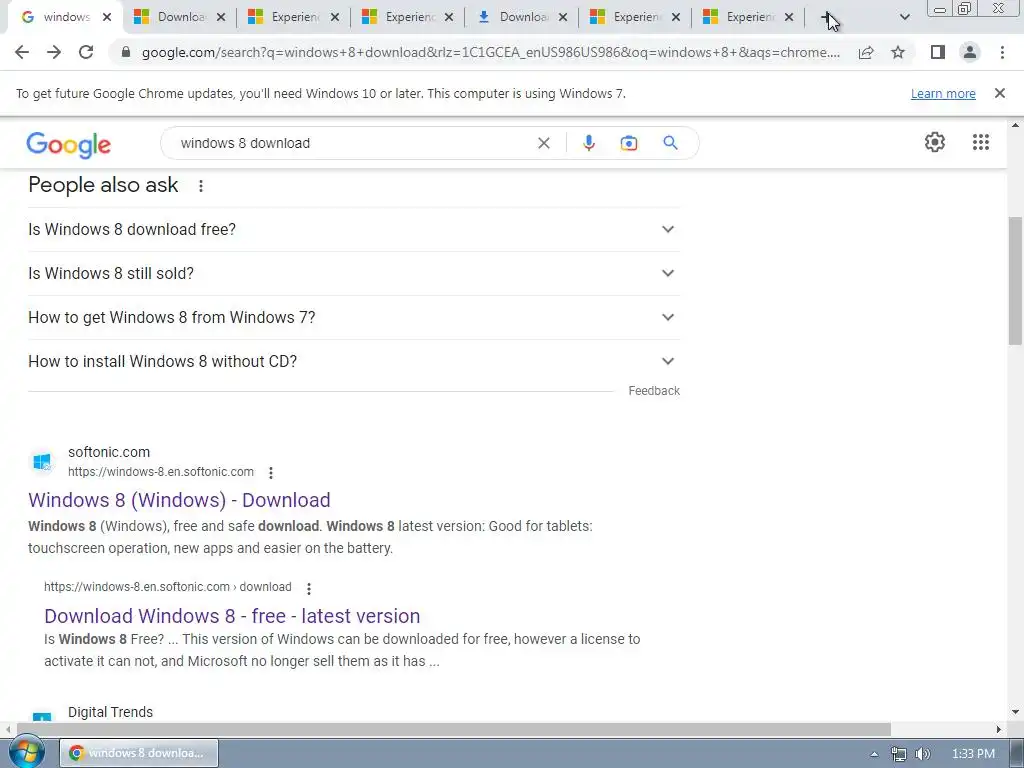Image resolution: width=1024 pixels, height=768 pixels.
Task: Search by image with the camera icon
Action: (x=628, y=143)
